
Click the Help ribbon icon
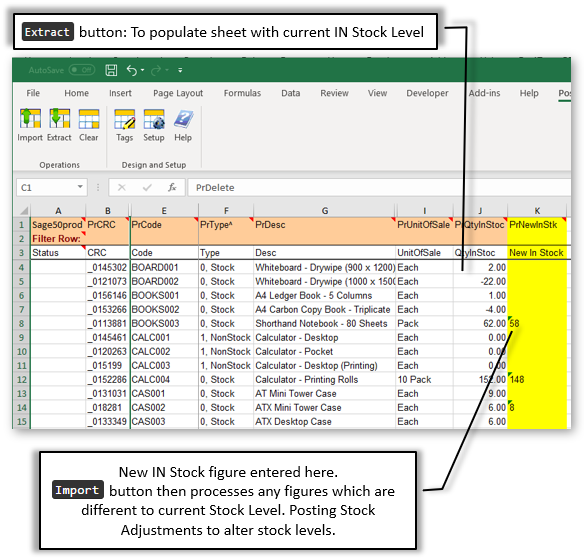coord(183,125)
